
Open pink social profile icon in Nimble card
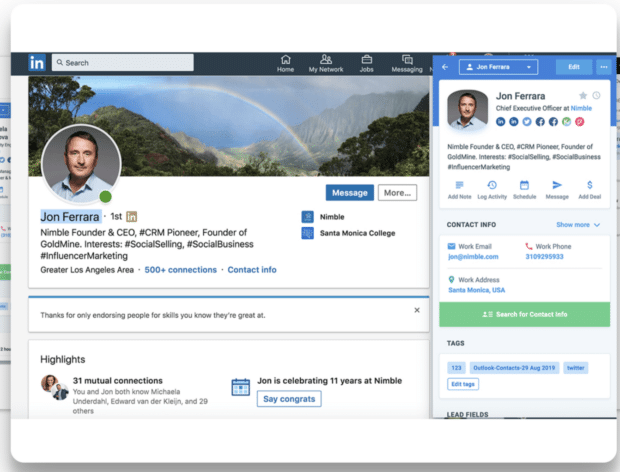[x=580, y=122]
